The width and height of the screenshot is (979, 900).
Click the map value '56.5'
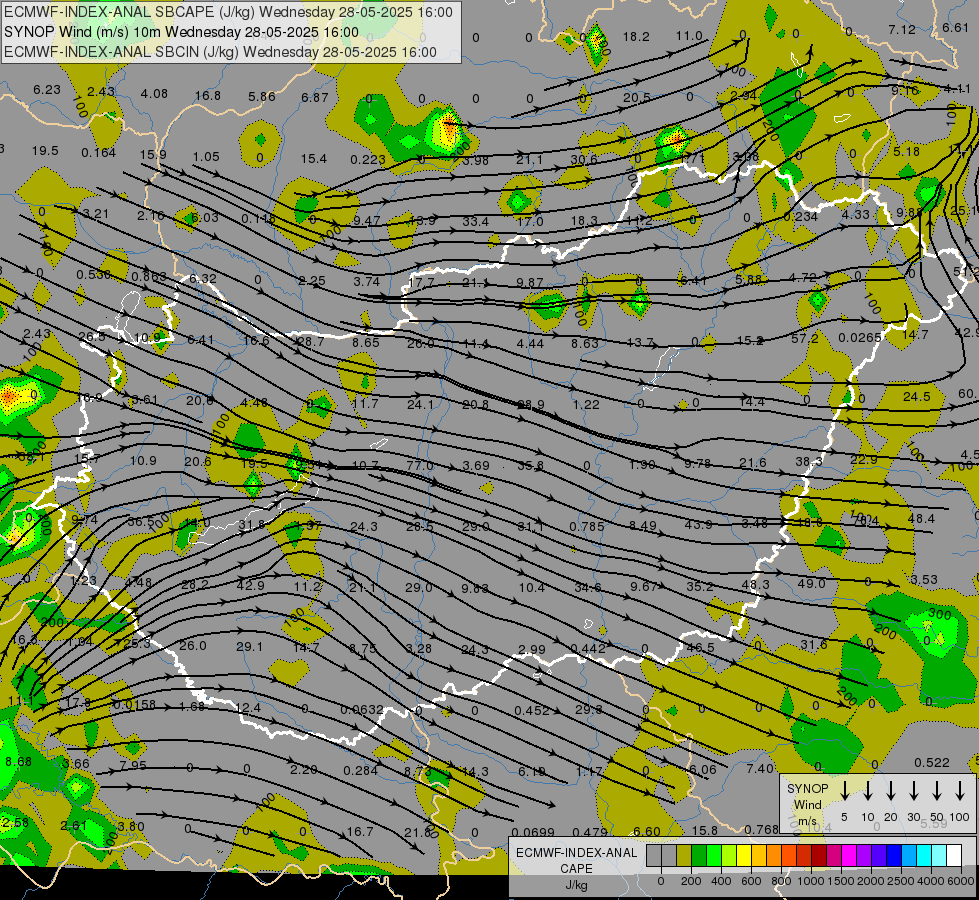point(141,522)
